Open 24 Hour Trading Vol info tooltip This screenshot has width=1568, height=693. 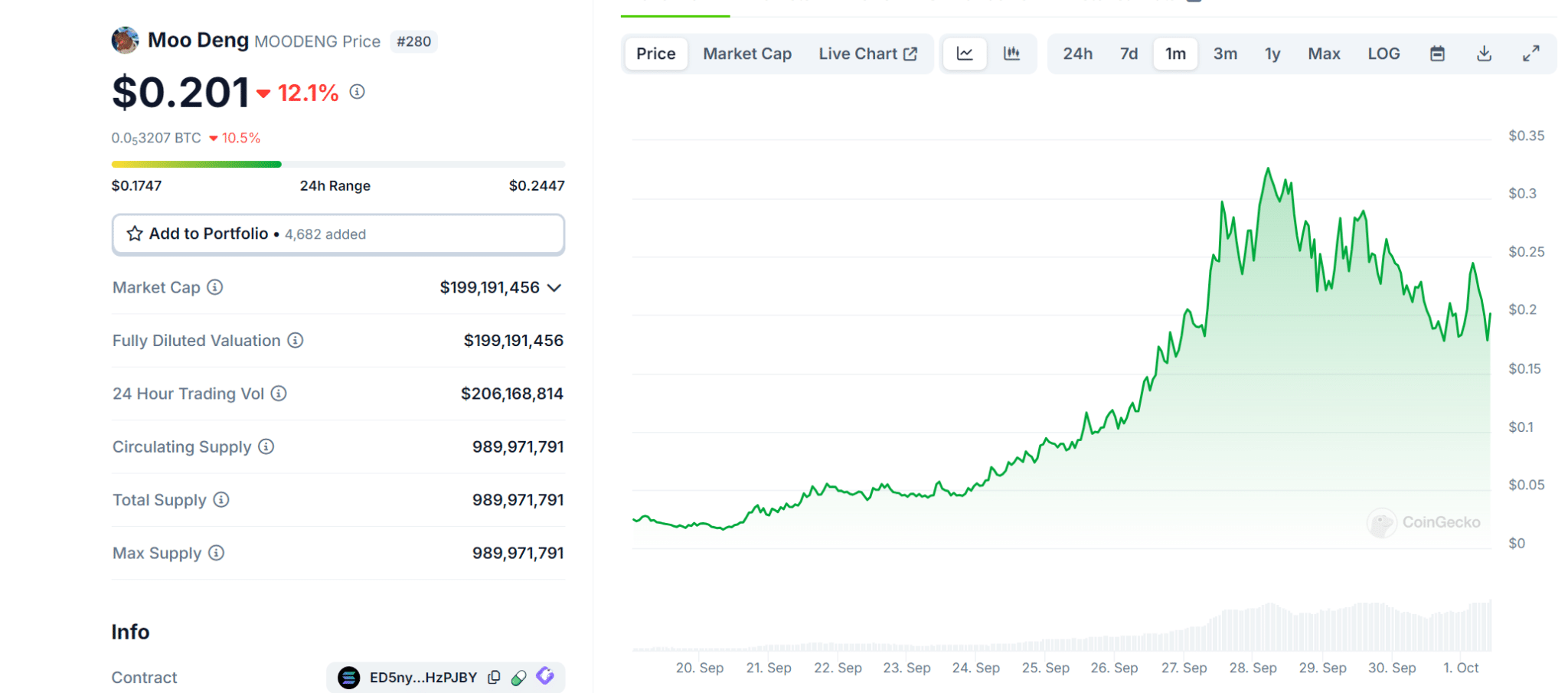coord(279,394)
